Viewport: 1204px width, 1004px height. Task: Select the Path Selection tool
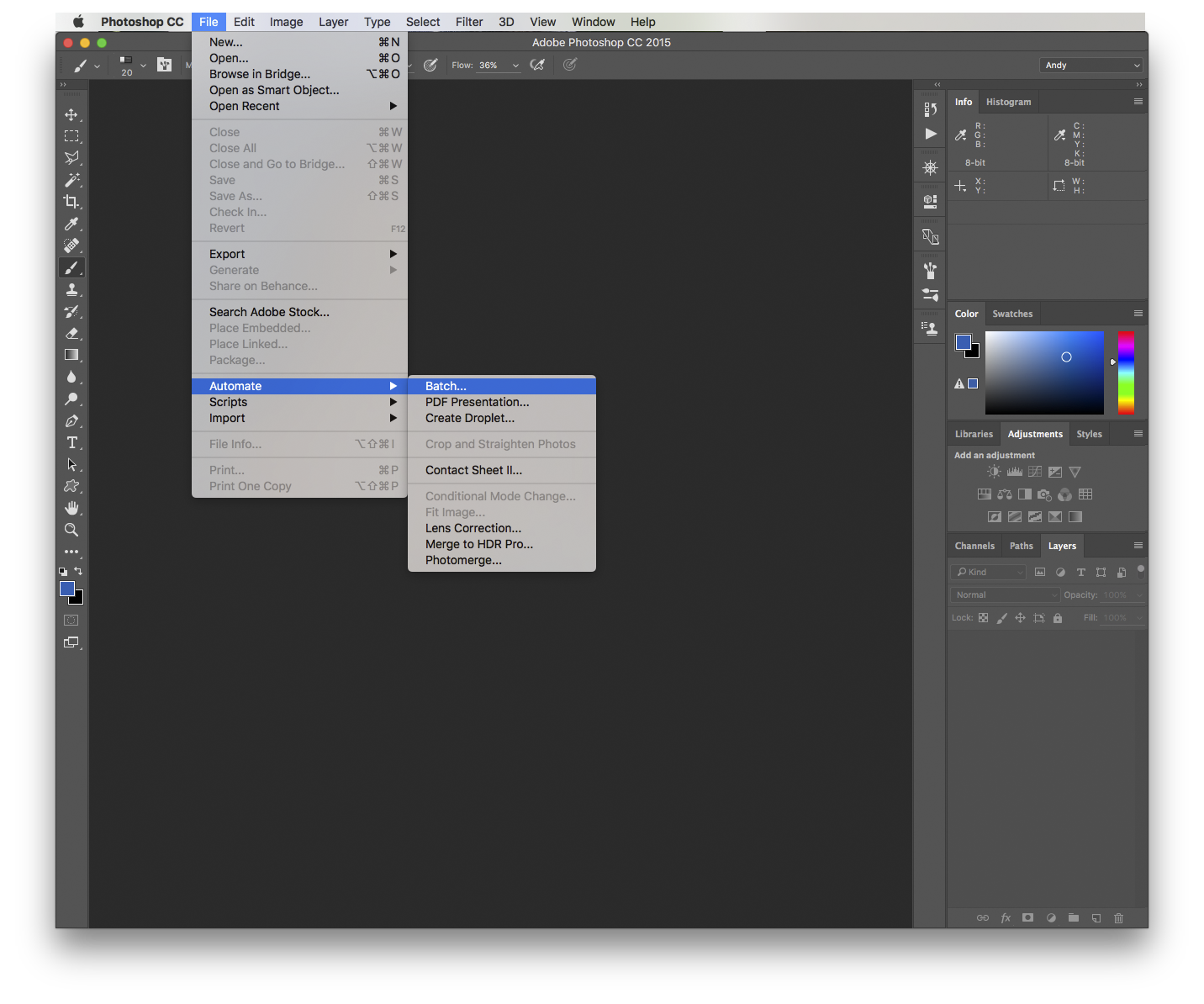pyautogui.click(x=71, y=464)
